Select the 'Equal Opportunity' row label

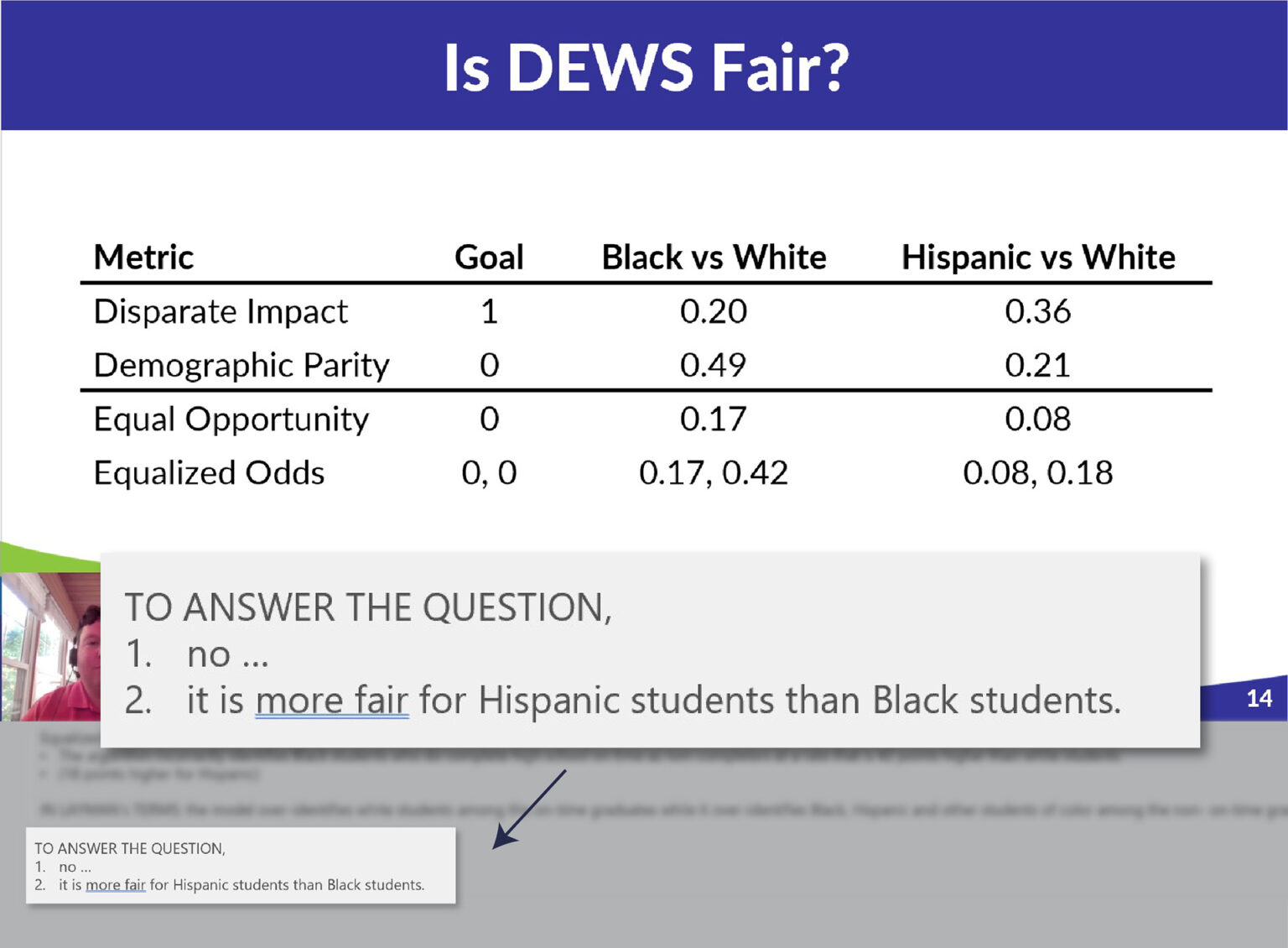[231, 419]
